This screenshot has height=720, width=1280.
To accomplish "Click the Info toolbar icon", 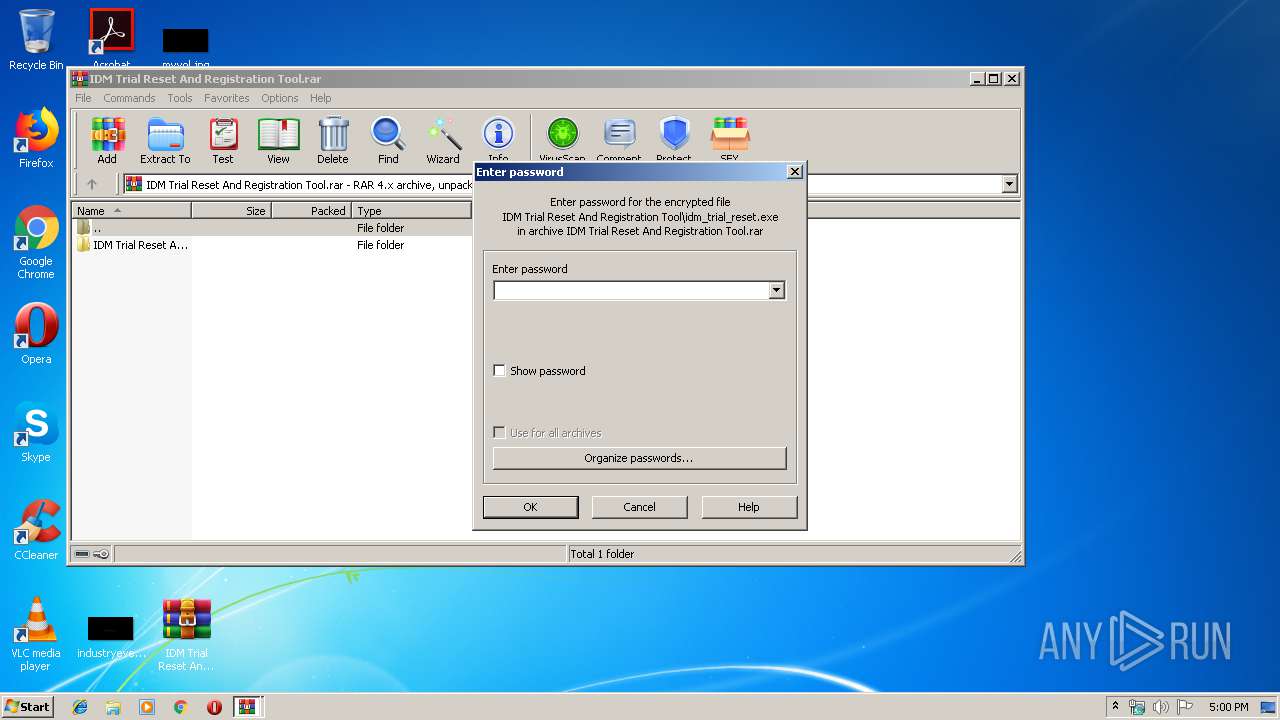I will tap(498, 138).
